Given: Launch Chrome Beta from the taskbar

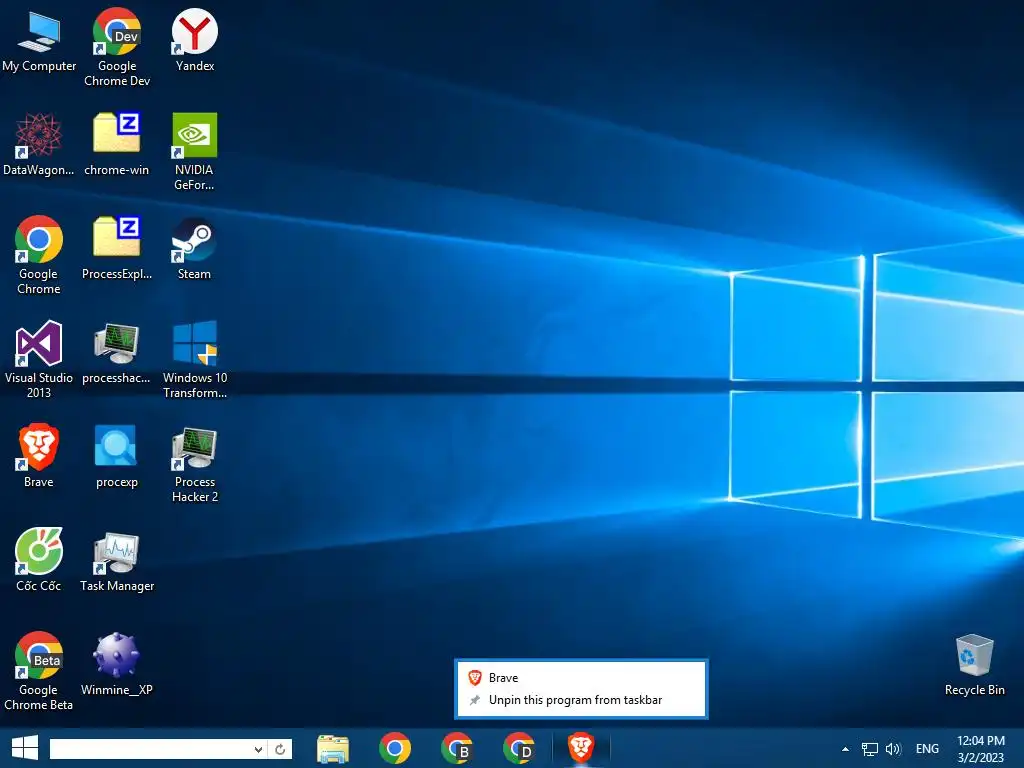Looking at the screenshot, I should pos(457,748).
